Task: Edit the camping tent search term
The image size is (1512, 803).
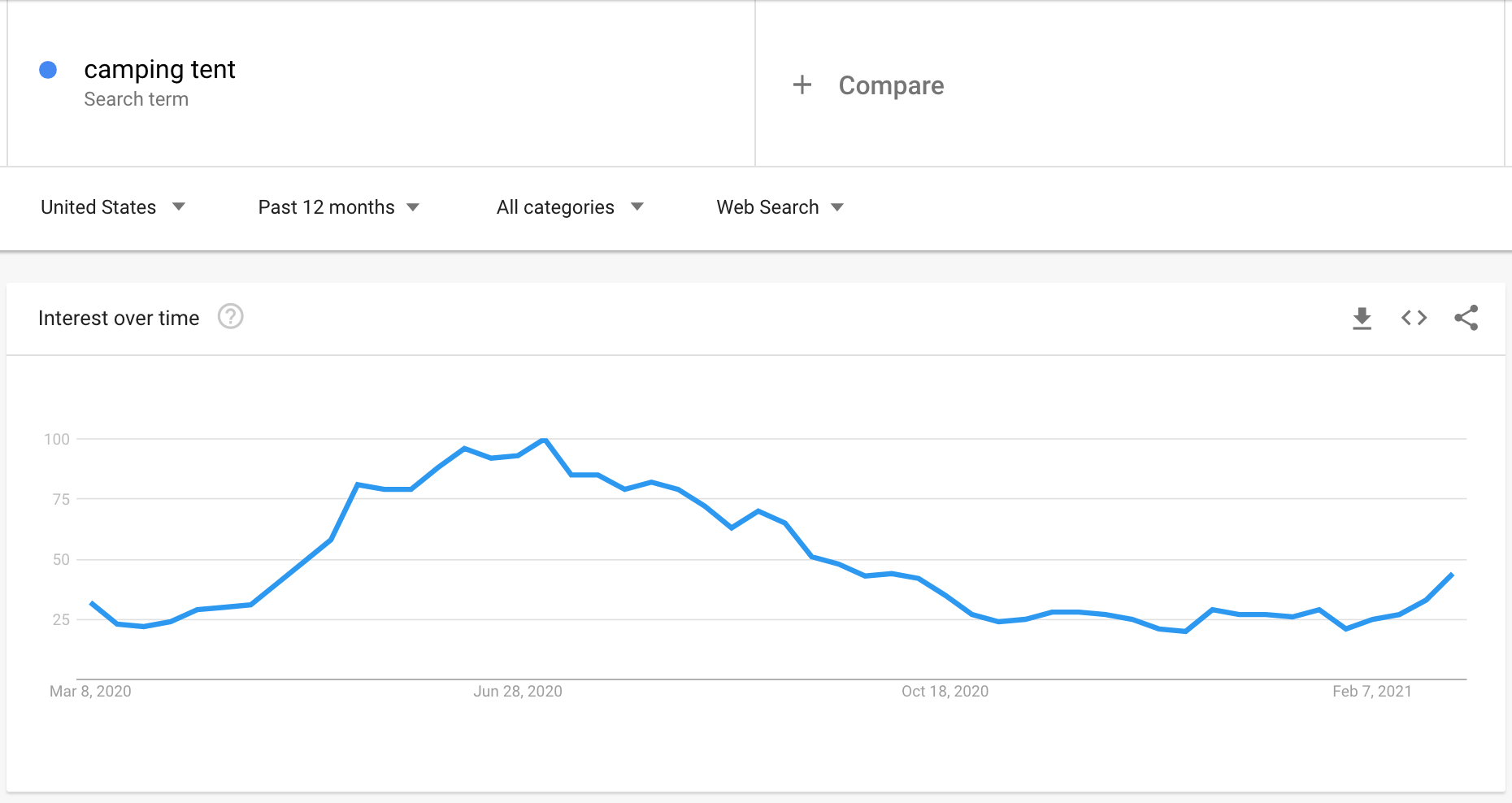Action: (159, 70)
